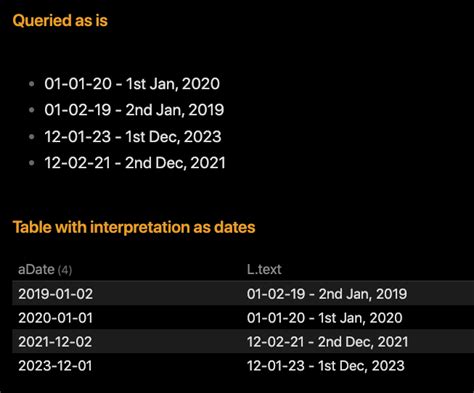Click table cell '12-02-21 - 2nd Dec, 2021'
This screenshot has width=474, height=393.
(328, 342)
